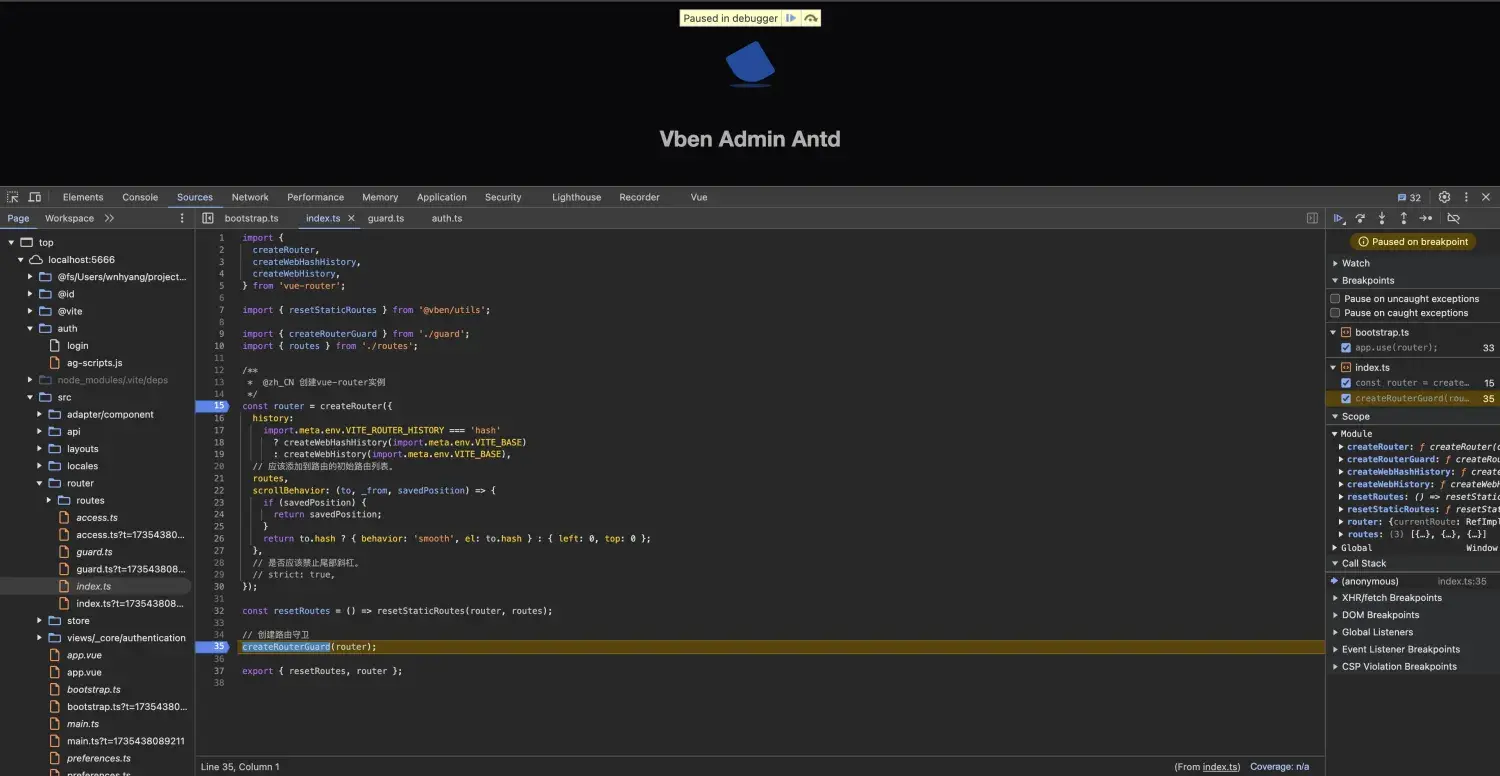This screenshot has width=1500, height=776.
Task: Close the index.ts editor tab
Action: click(350, 218)
